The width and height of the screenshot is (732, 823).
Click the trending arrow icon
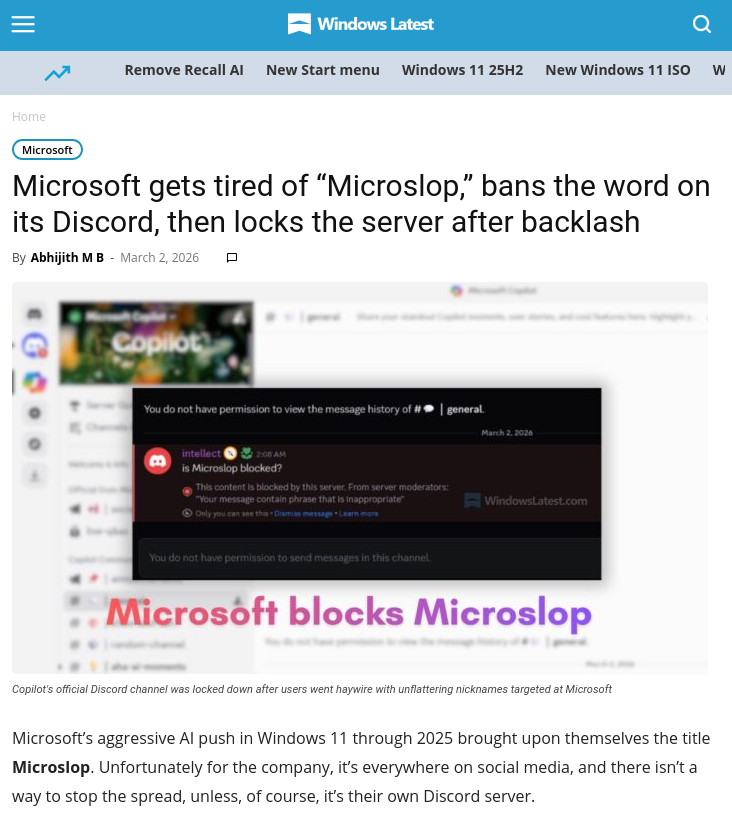57,73
